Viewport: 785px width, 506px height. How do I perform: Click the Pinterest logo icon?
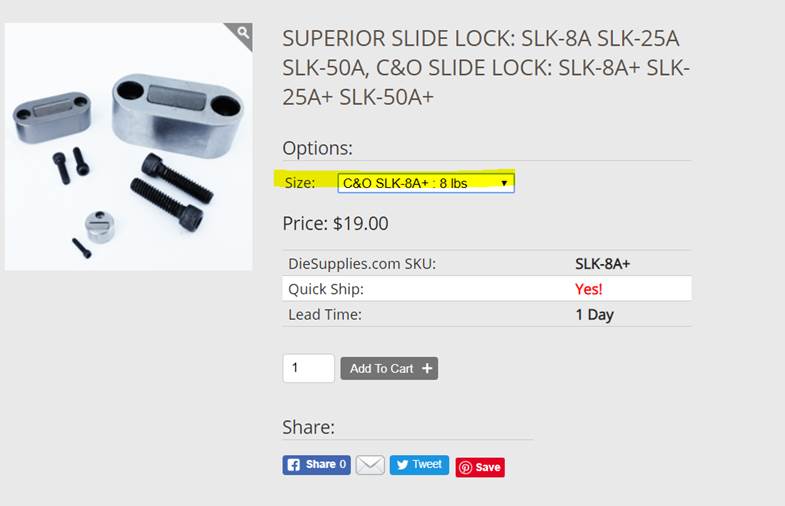(465, 467)
